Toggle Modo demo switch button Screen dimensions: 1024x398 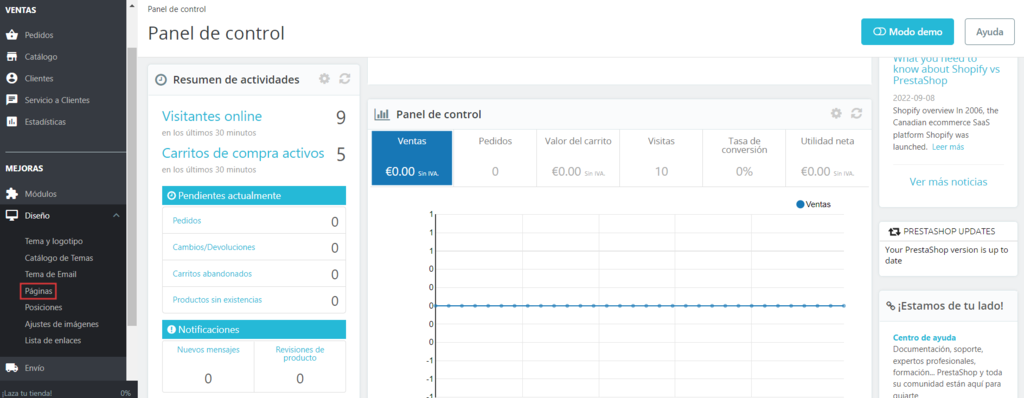[x=907, y=31]
